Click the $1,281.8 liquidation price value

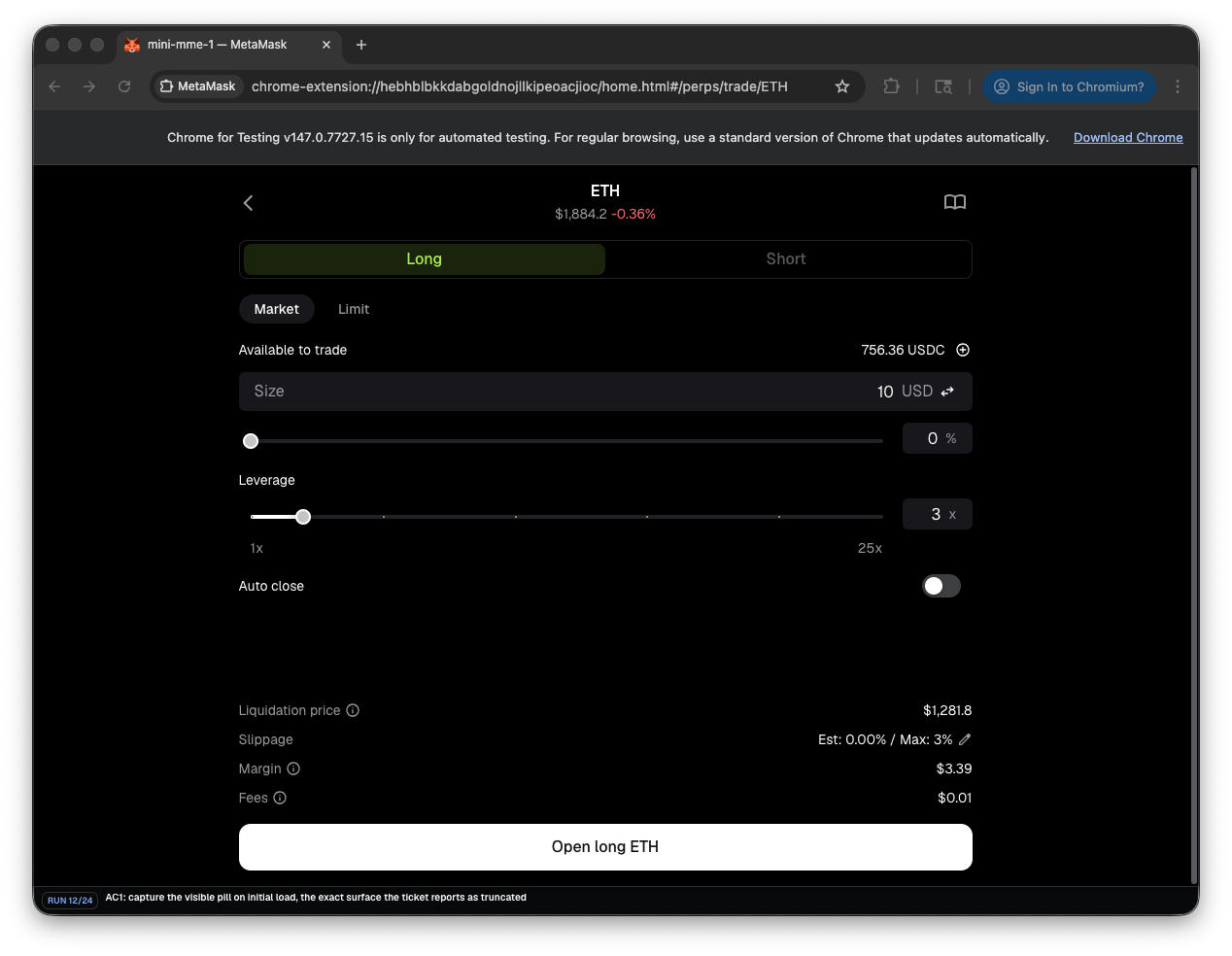coord(947,710)
